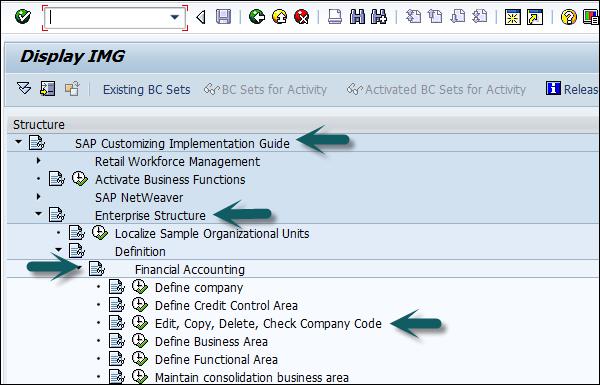
Task: Expand the SAP NetWeaver node
Action: click(x=38, y=196)
